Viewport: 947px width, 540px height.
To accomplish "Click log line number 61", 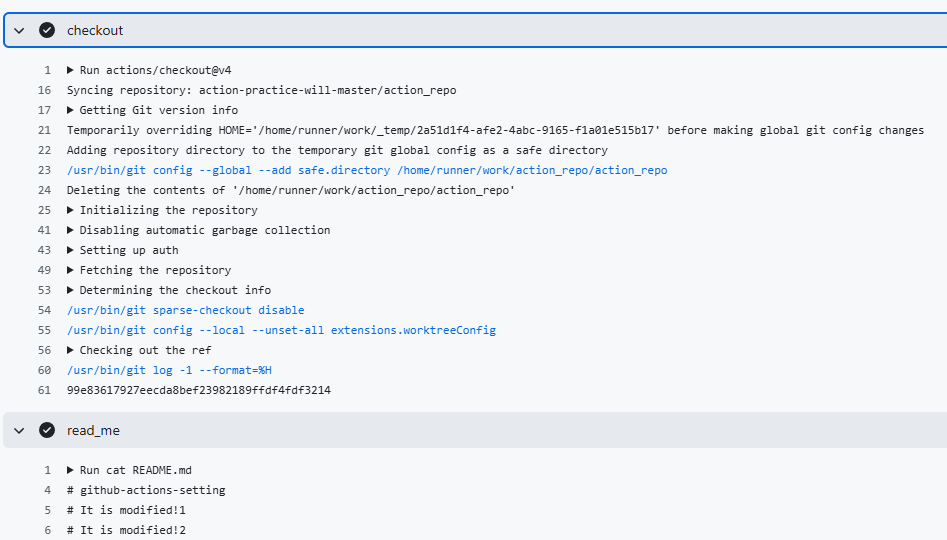I will (x=44, y=390).
